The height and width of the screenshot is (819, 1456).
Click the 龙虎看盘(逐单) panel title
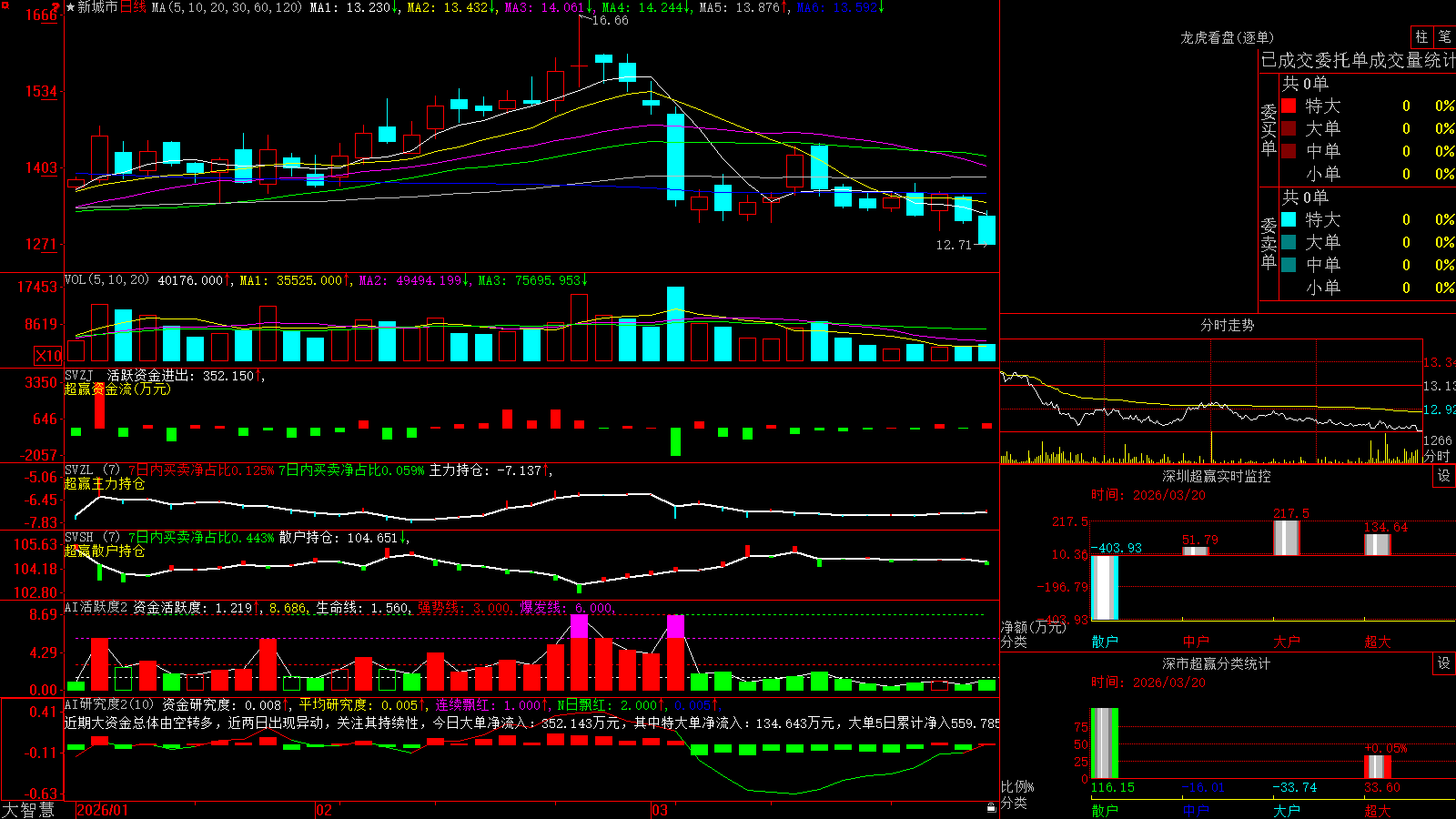click(1227, 37)
